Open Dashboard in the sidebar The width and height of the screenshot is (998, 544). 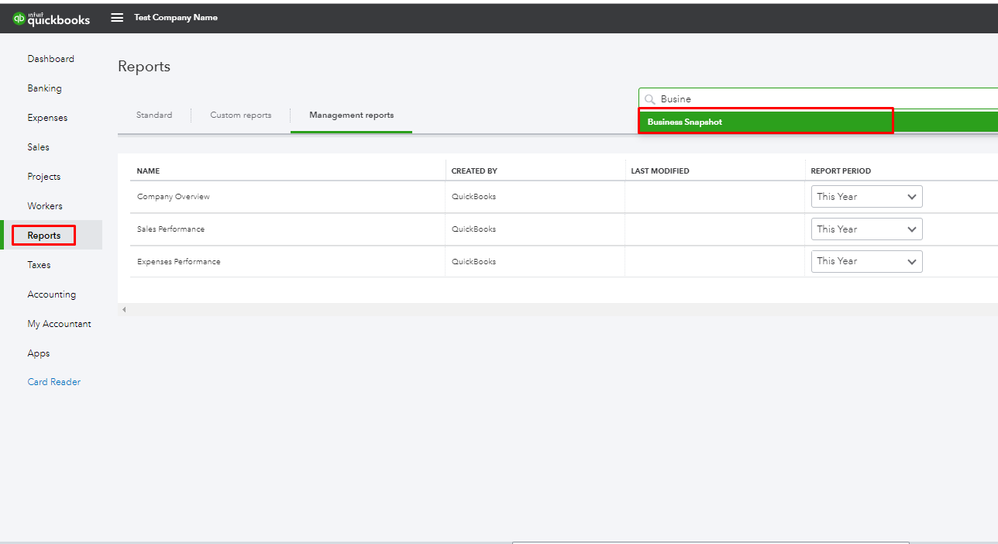pos(51,59)
